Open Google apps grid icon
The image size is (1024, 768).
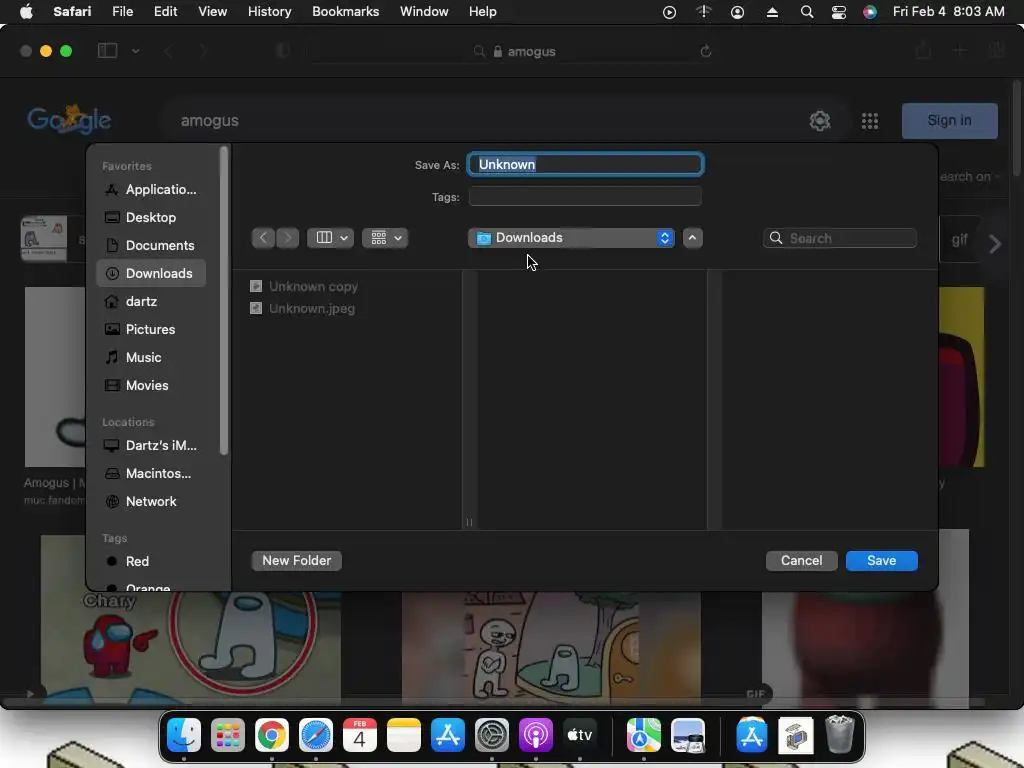870,121
